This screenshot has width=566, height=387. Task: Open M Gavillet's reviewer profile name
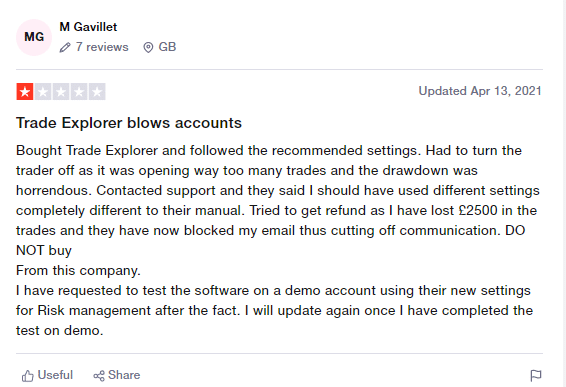click(x=88, y=27)
